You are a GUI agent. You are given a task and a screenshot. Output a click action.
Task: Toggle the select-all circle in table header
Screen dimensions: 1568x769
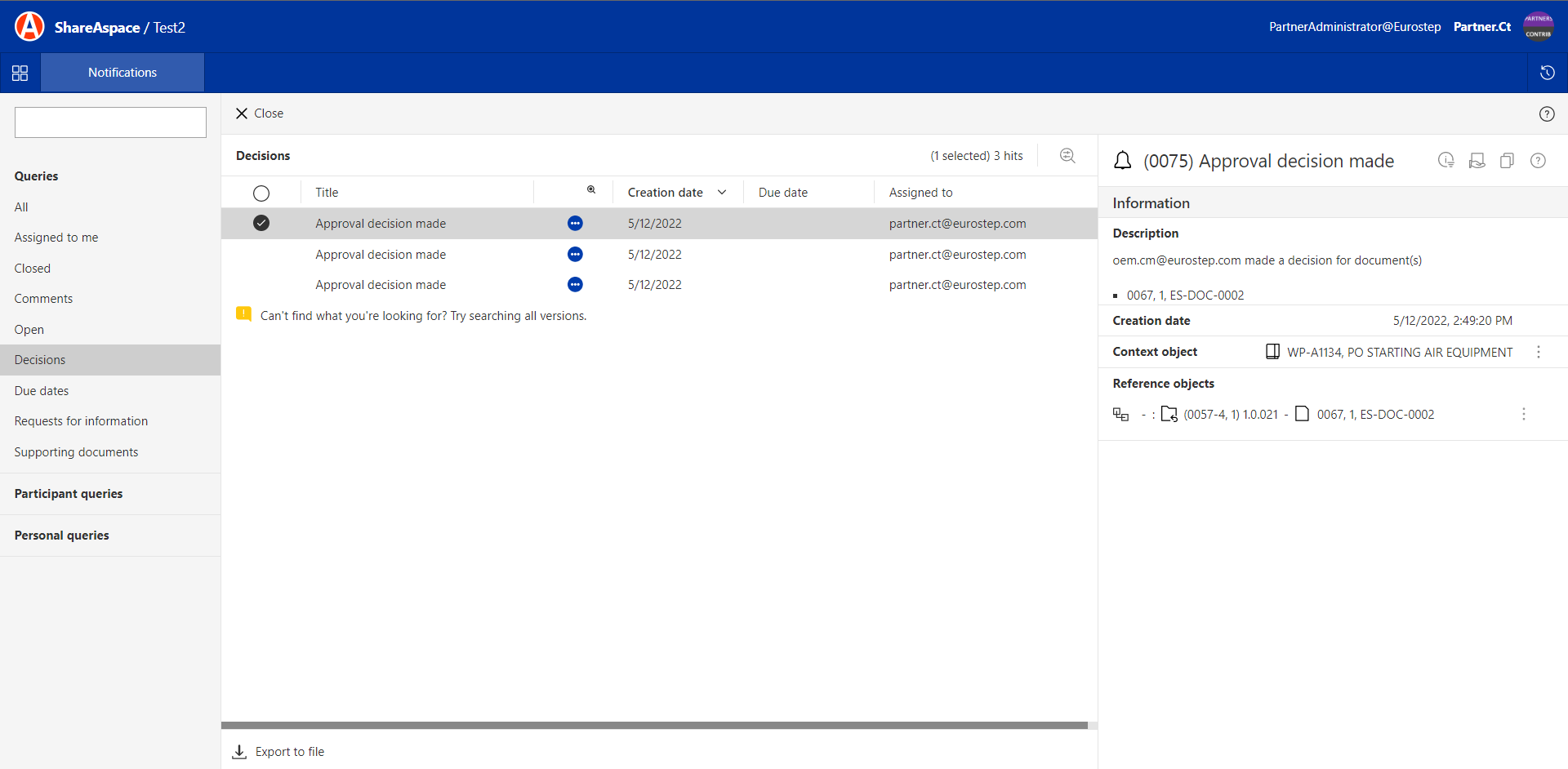[261, 193]
